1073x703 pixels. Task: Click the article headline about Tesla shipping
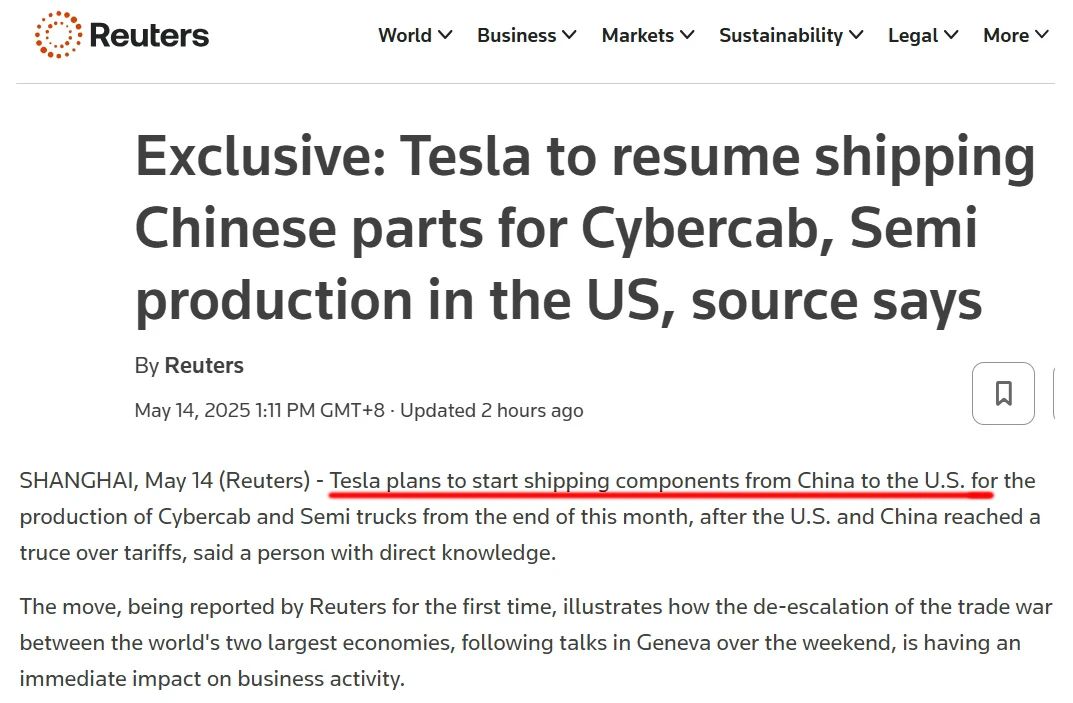tap(585, 229)
